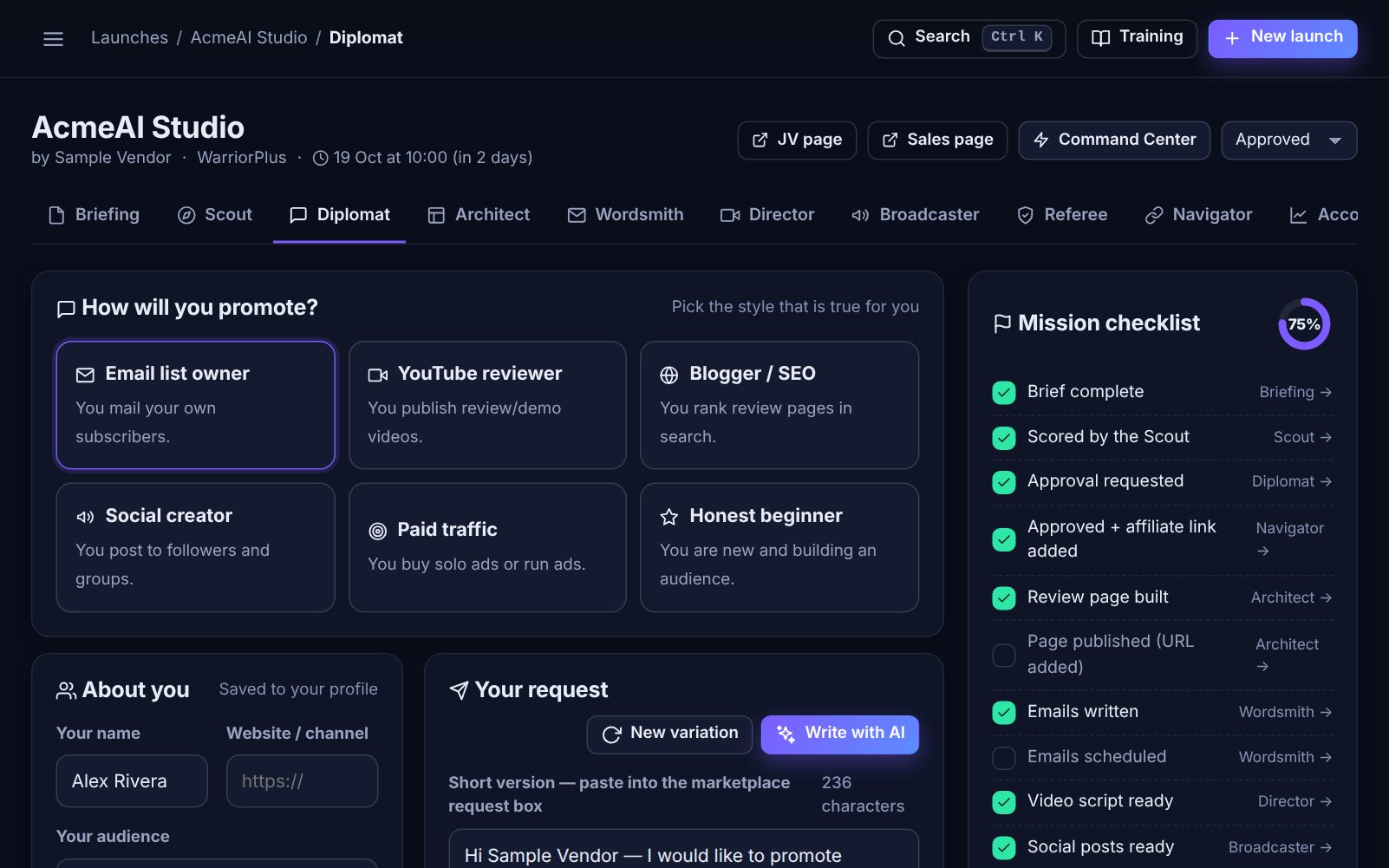Viewport: 1389px width, 868px height.
Task: Click the Launches breadcrumb link
Action: point(130,38)
